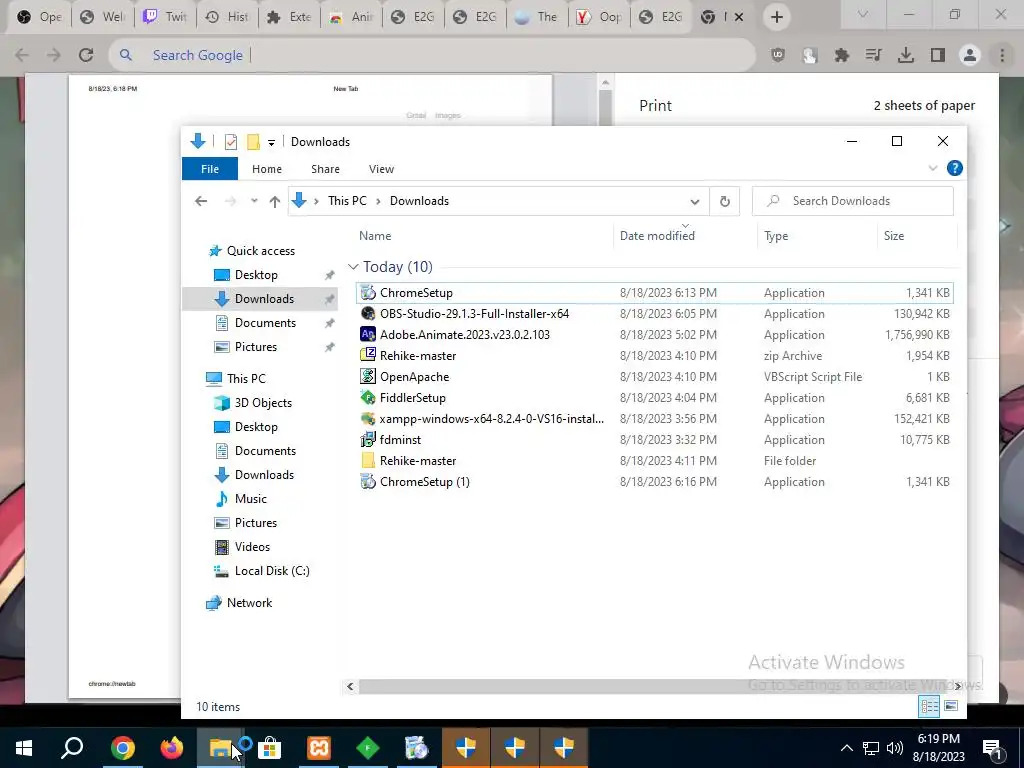Select FiddlerSetup application icon
This screenshot has height=768, width=1024.
pos(368,397)
